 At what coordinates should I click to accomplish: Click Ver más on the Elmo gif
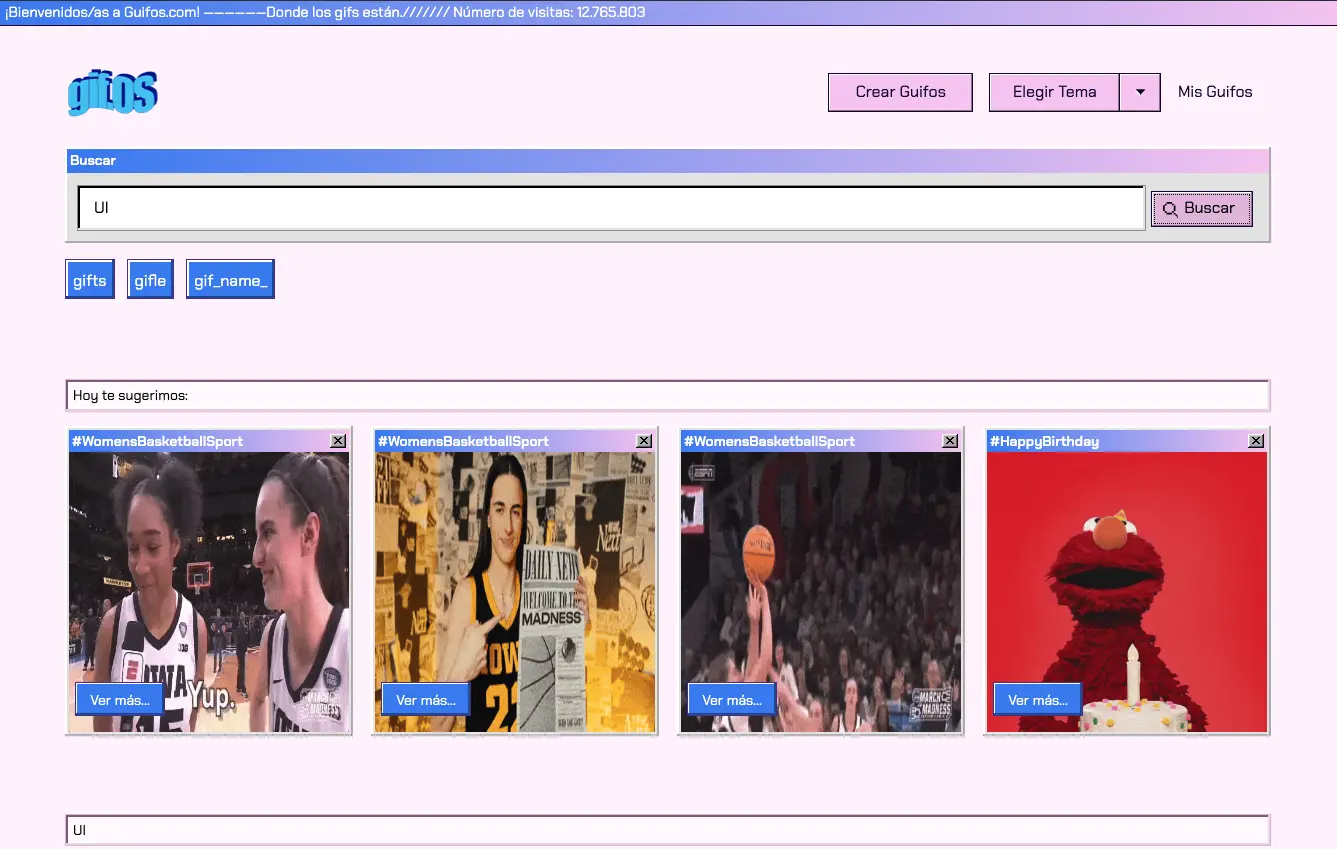pyautogui.click(x=1038, y=700)
